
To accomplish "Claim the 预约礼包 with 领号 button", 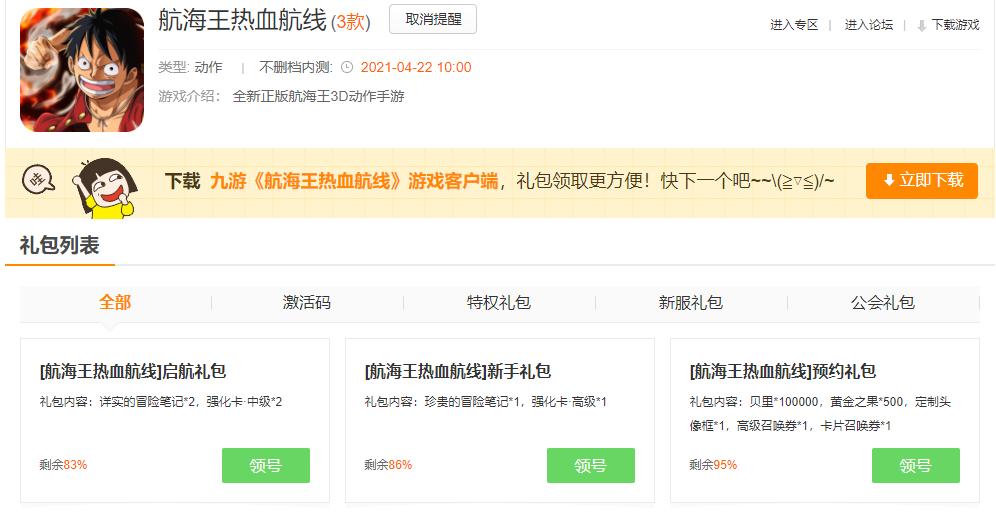I will point(916,465).
